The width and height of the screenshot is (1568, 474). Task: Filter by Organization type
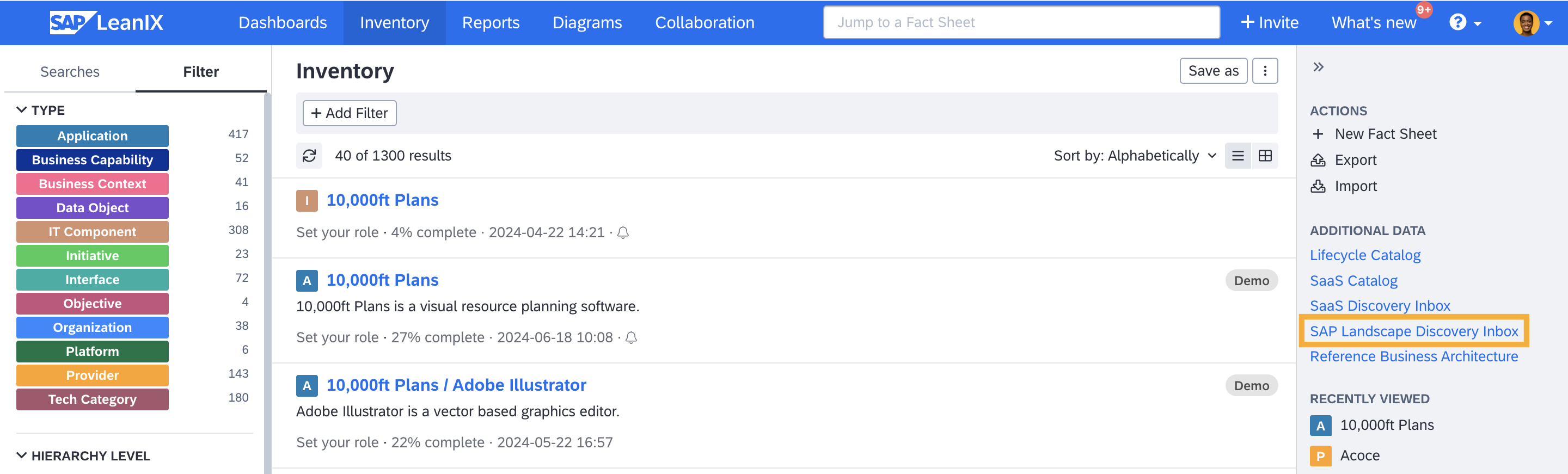click(93, 328)
